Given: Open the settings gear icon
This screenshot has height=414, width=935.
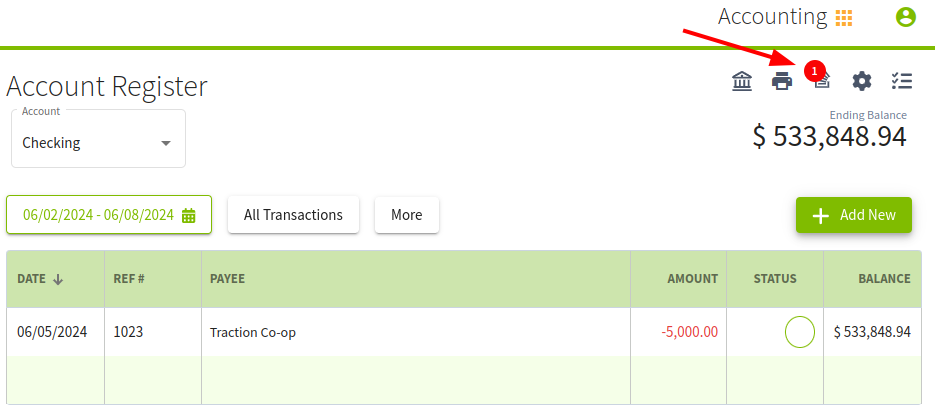Looking at the screenshot, I should (862, 81).
